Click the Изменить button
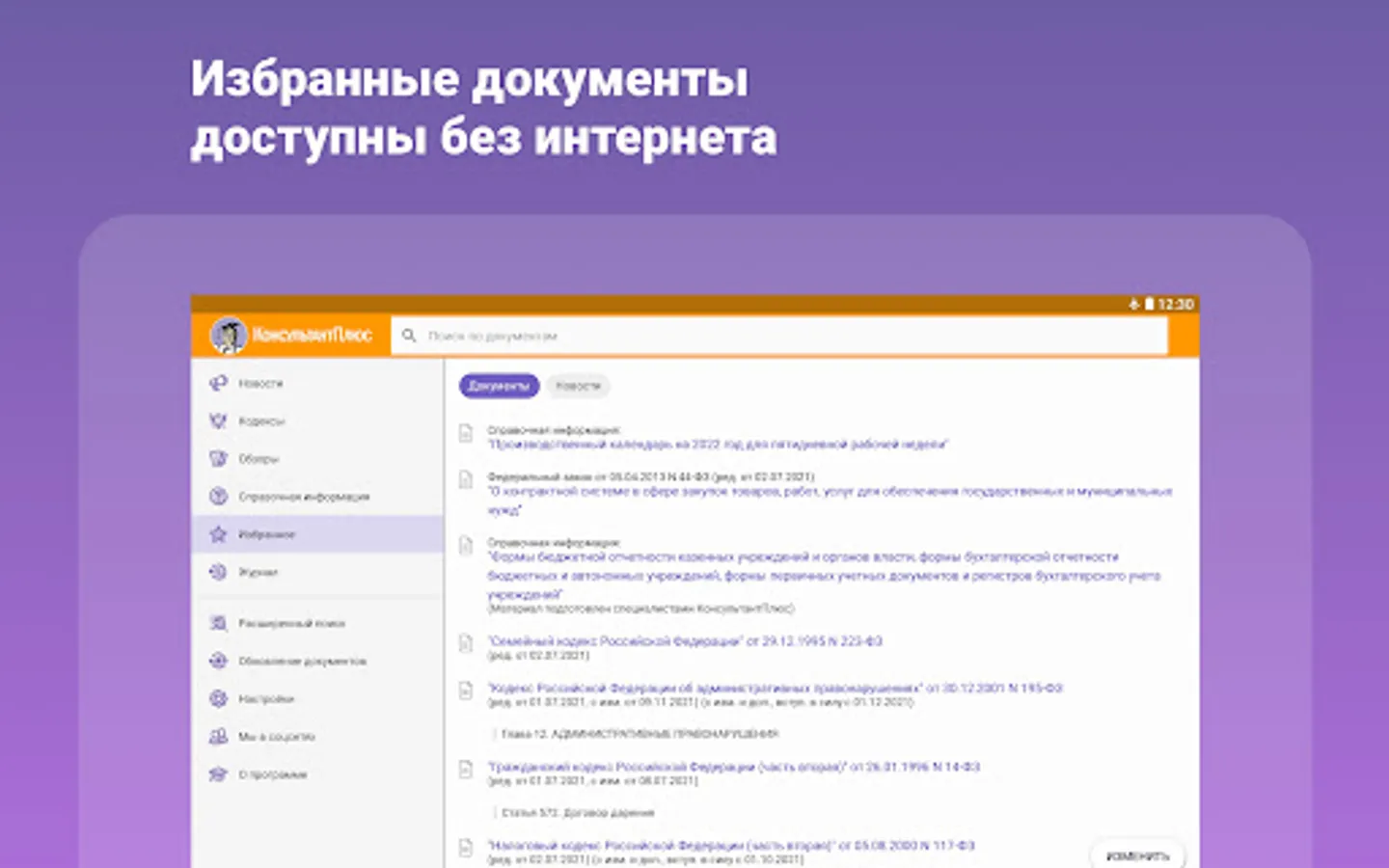Image resolution: width=1389 pixels, height=868 pixels. click(1137, 855)
